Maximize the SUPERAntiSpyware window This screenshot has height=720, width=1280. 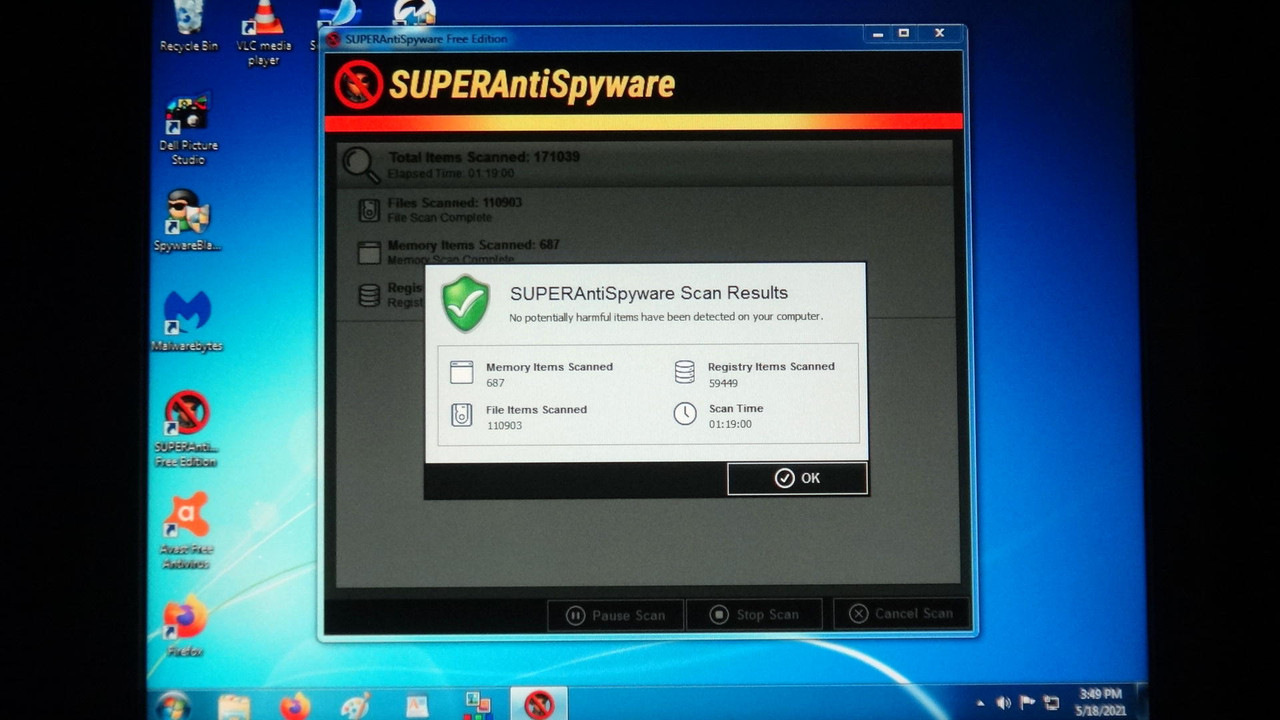pos(904,34)
